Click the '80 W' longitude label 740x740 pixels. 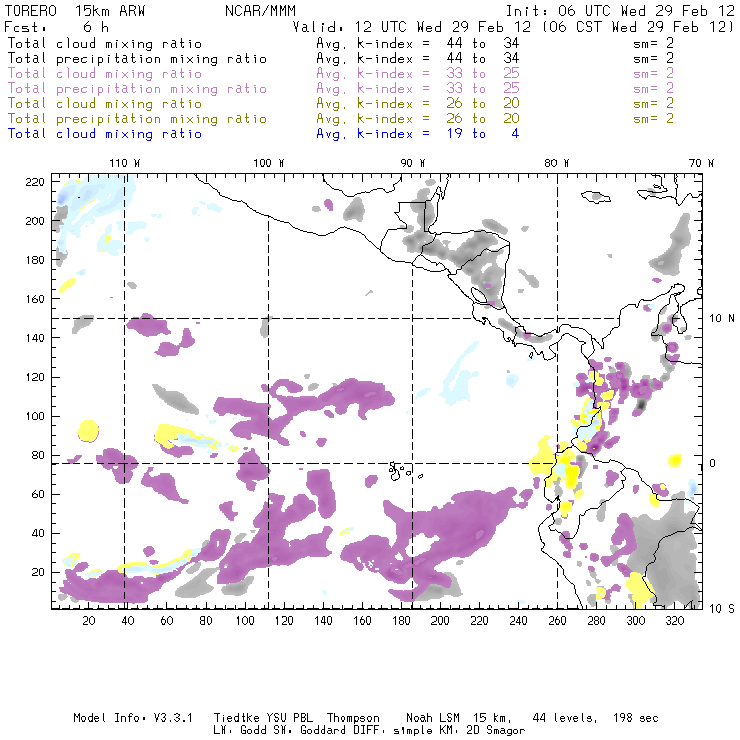[557, 163]
